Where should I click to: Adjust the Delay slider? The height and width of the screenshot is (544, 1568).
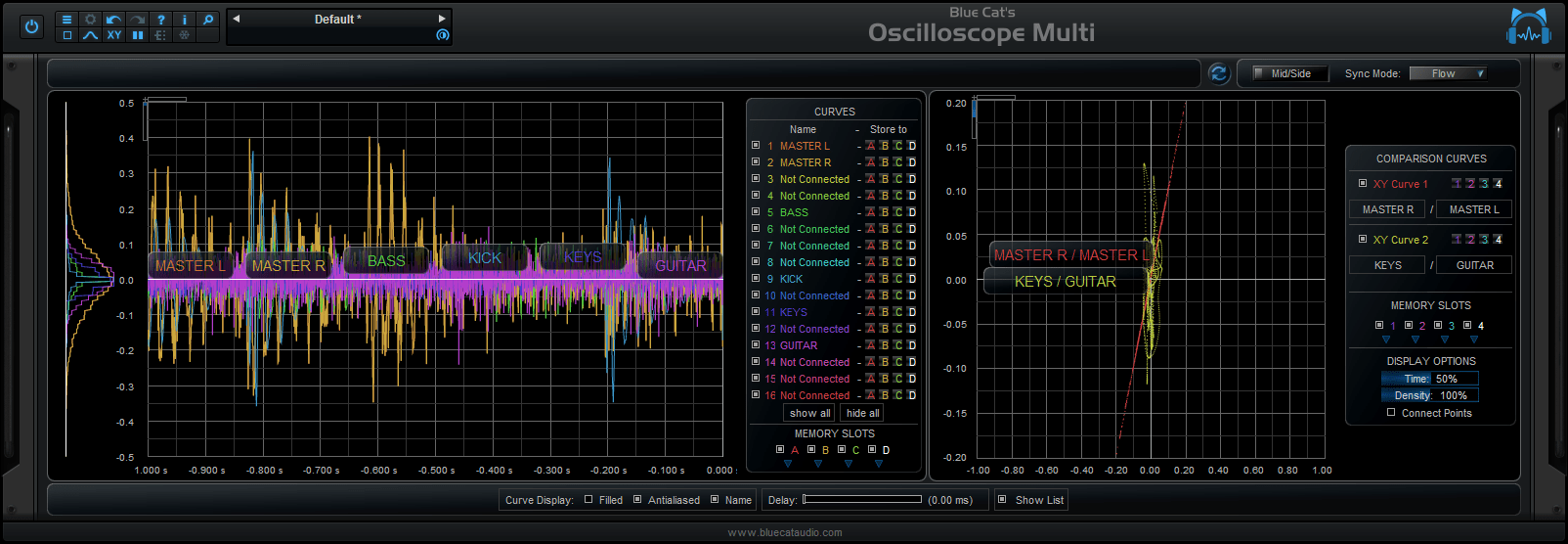tap(861, 500)
